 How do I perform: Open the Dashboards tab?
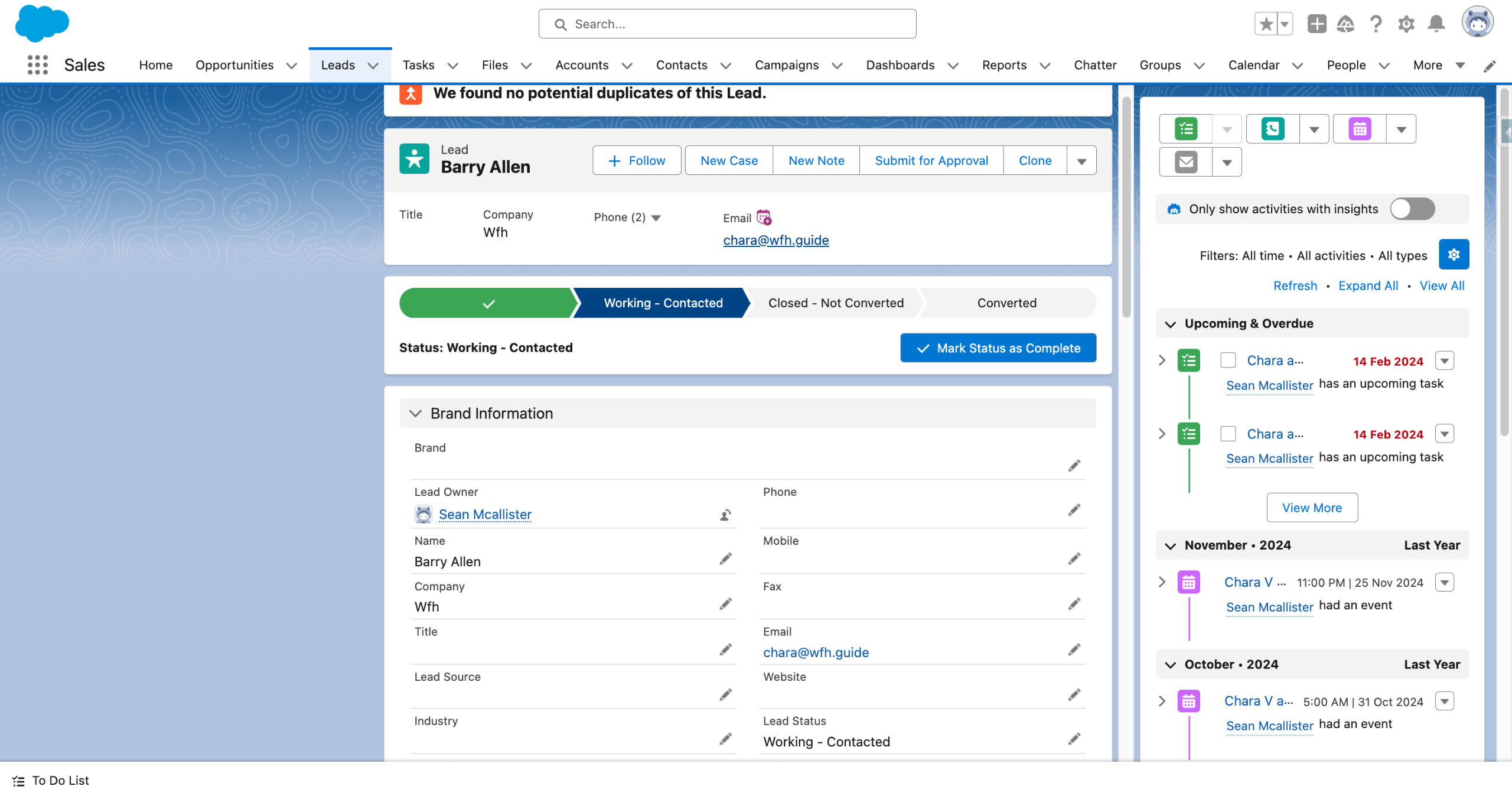pyautogui.click(x=900, y=65)
